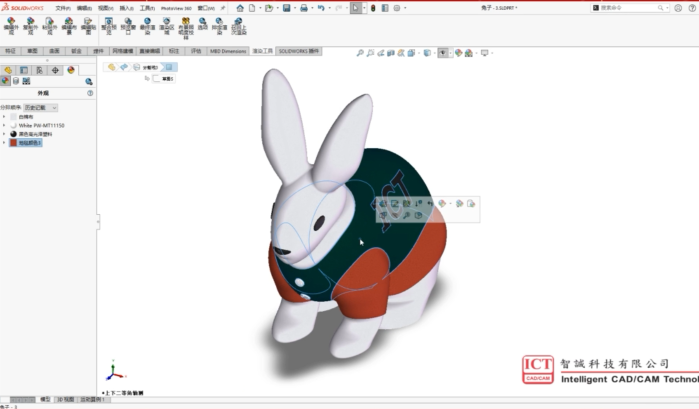
Task: Open the Edit (编辑) menu
Action: click(x=84, y=8)
